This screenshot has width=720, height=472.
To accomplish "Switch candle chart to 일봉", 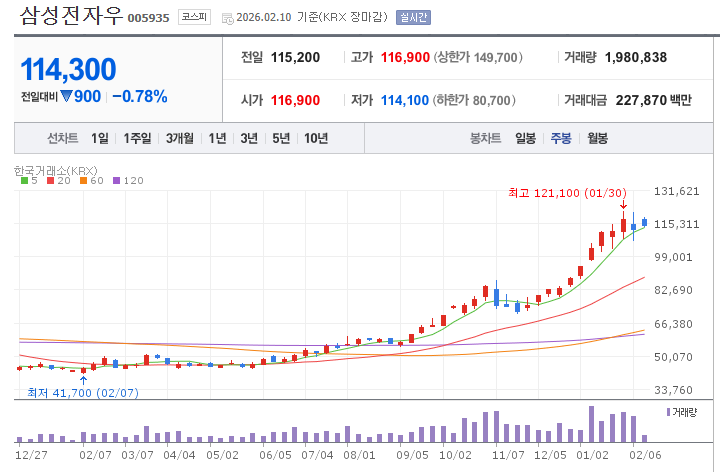I will coord(525,138).
